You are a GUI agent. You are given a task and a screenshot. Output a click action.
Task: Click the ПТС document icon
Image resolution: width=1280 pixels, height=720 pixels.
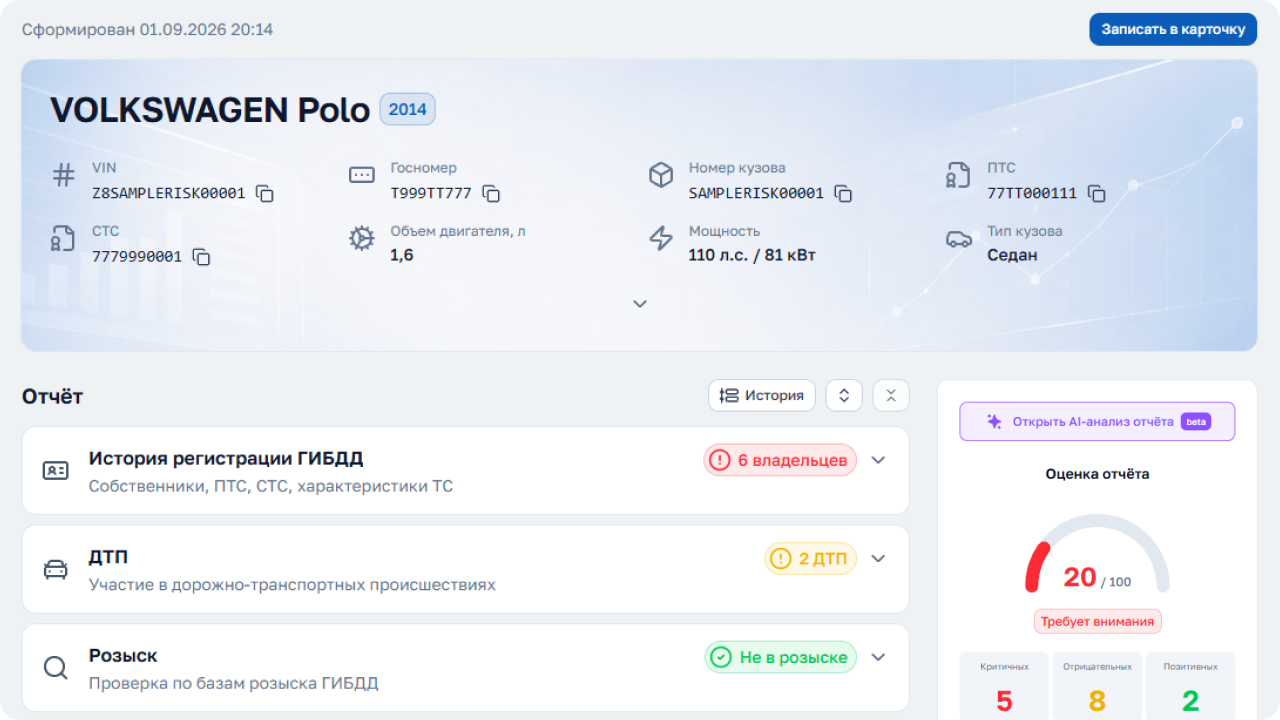click(958, 176)
